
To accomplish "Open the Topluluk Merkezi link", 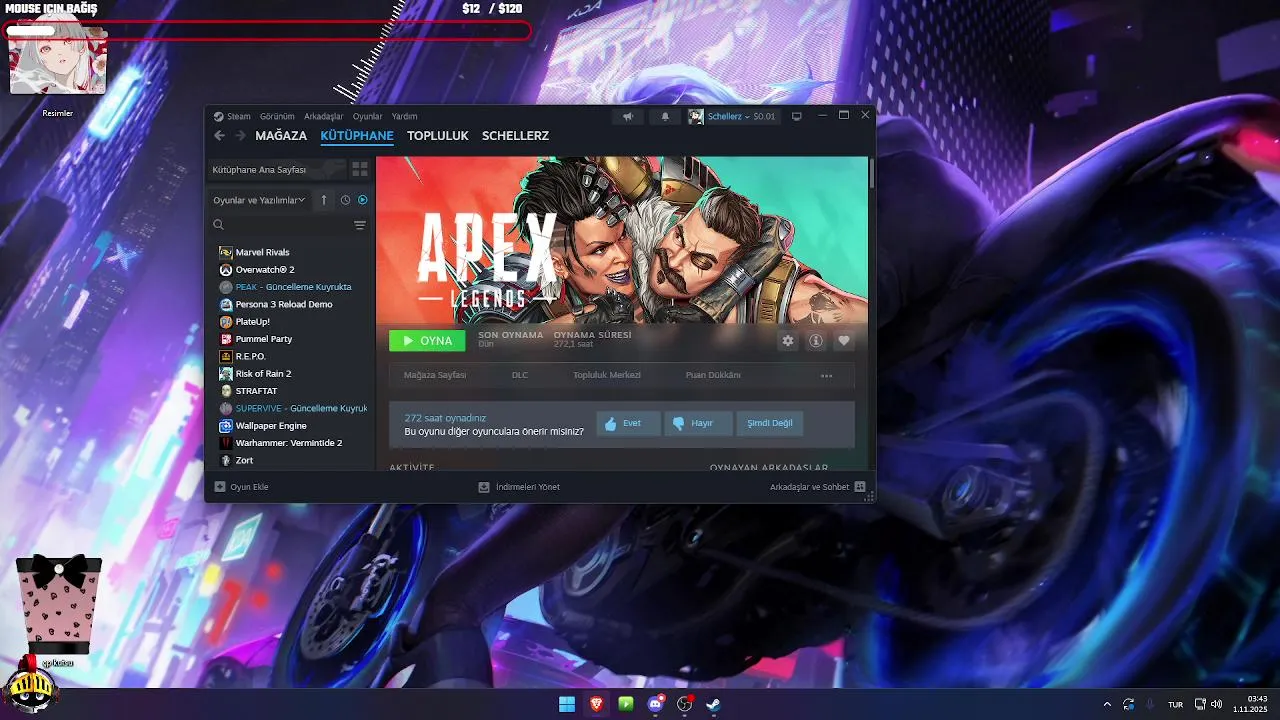I will pos(607,376).
